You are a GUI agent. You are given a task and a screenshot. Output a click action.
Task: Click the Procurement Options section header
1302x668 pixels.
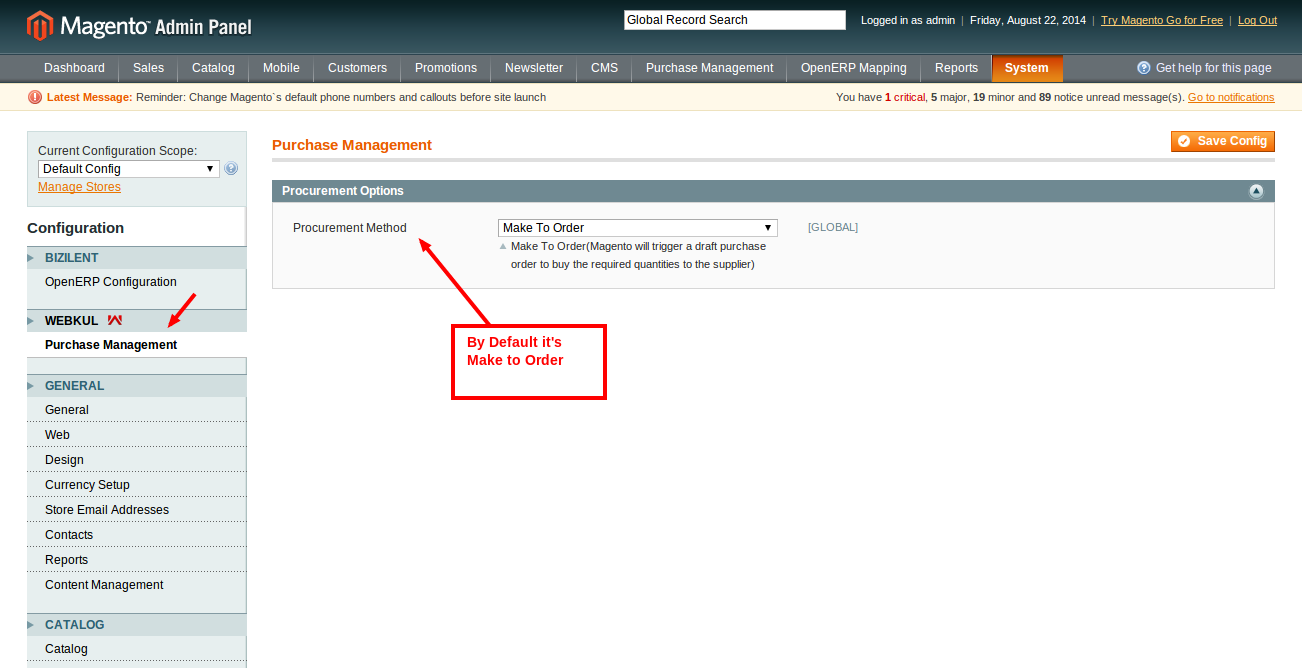[773, 191]
